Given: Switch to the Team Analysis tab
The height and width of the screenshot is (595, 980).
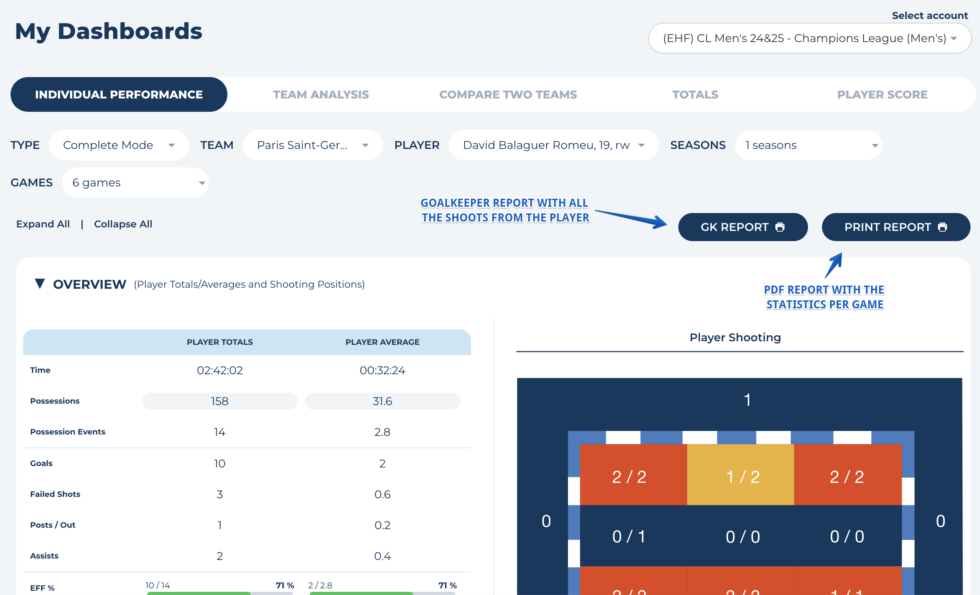Looking at the screenshot, I should 320,95.
